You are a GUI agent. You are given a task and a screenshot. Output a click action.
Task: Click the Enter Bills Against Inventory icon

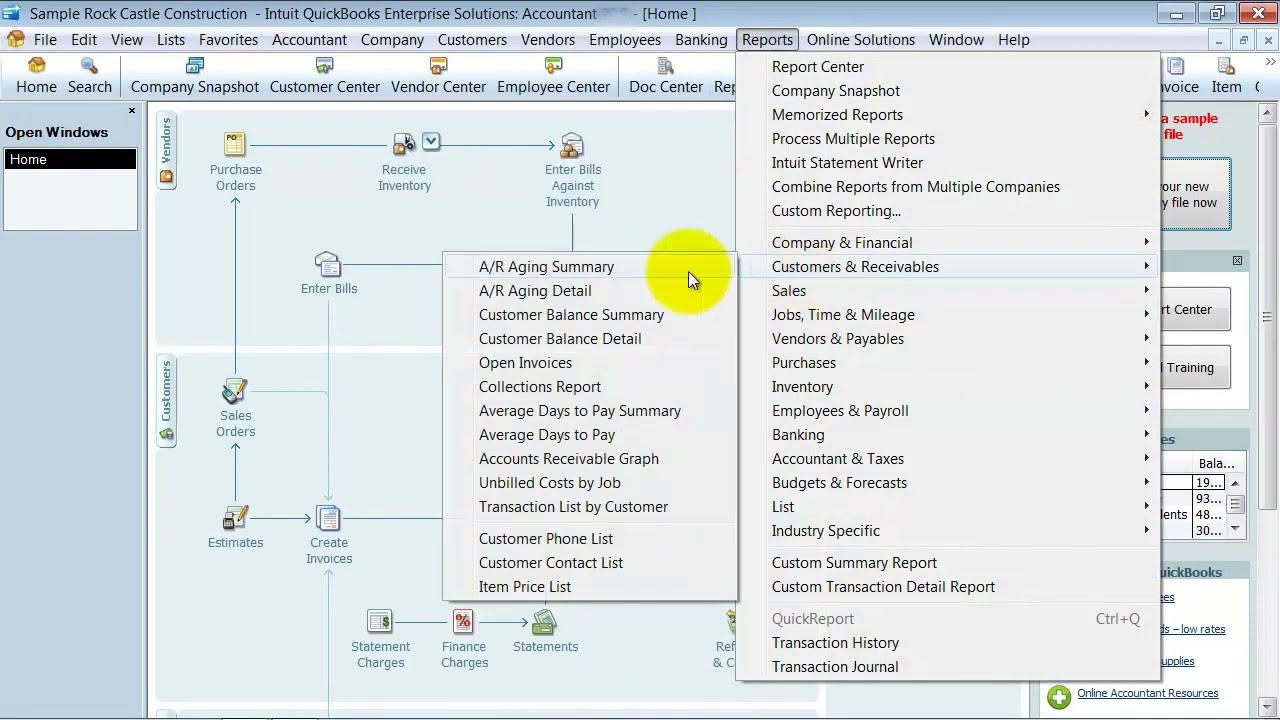[572, 146]
